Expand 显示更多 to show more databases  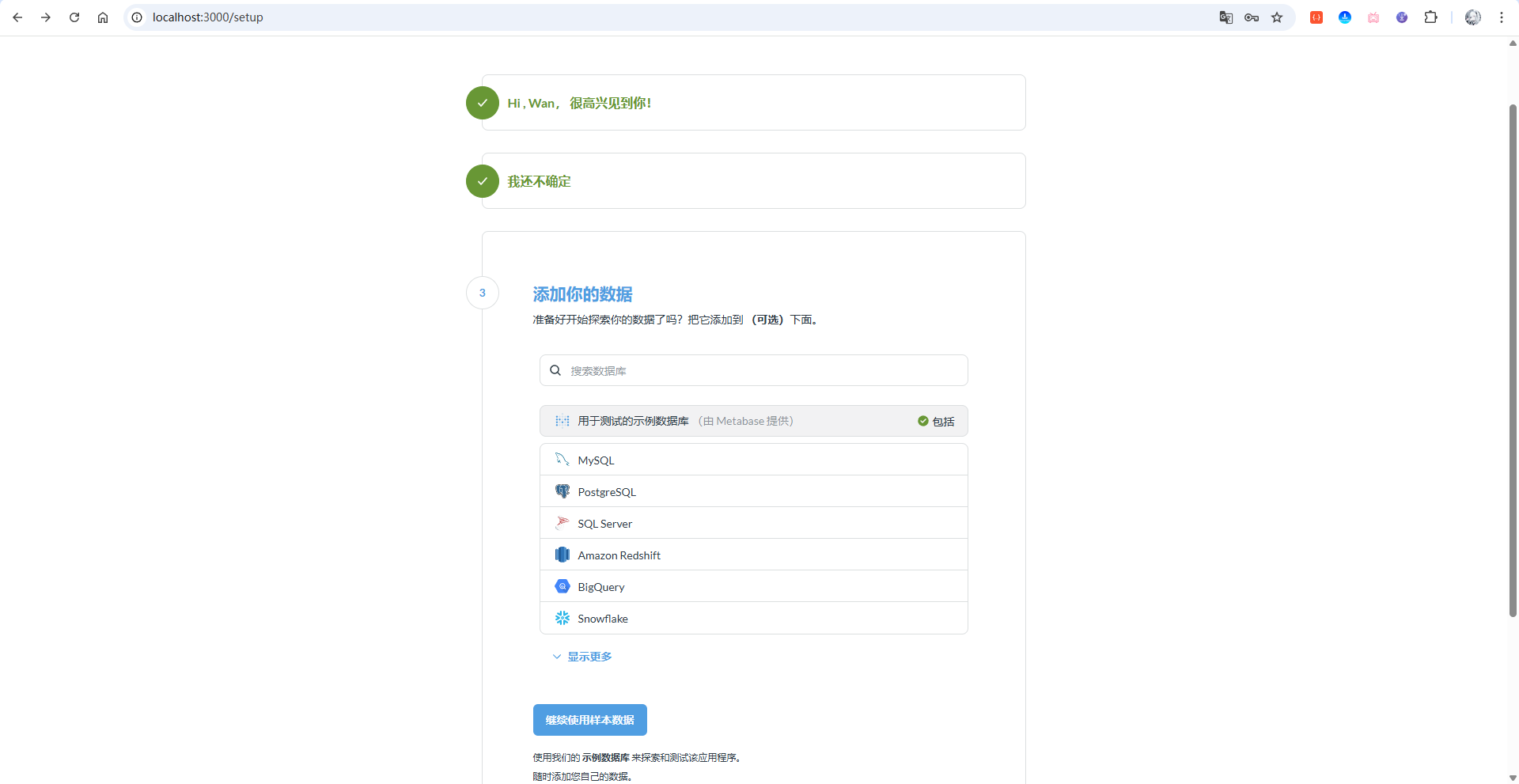tap(582, 657)
